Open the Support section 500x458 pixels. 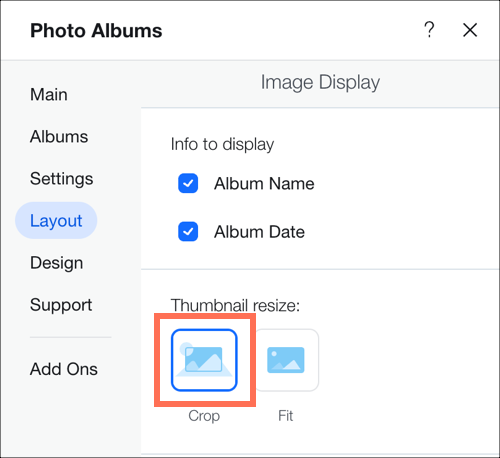click(x=61, y=305)
